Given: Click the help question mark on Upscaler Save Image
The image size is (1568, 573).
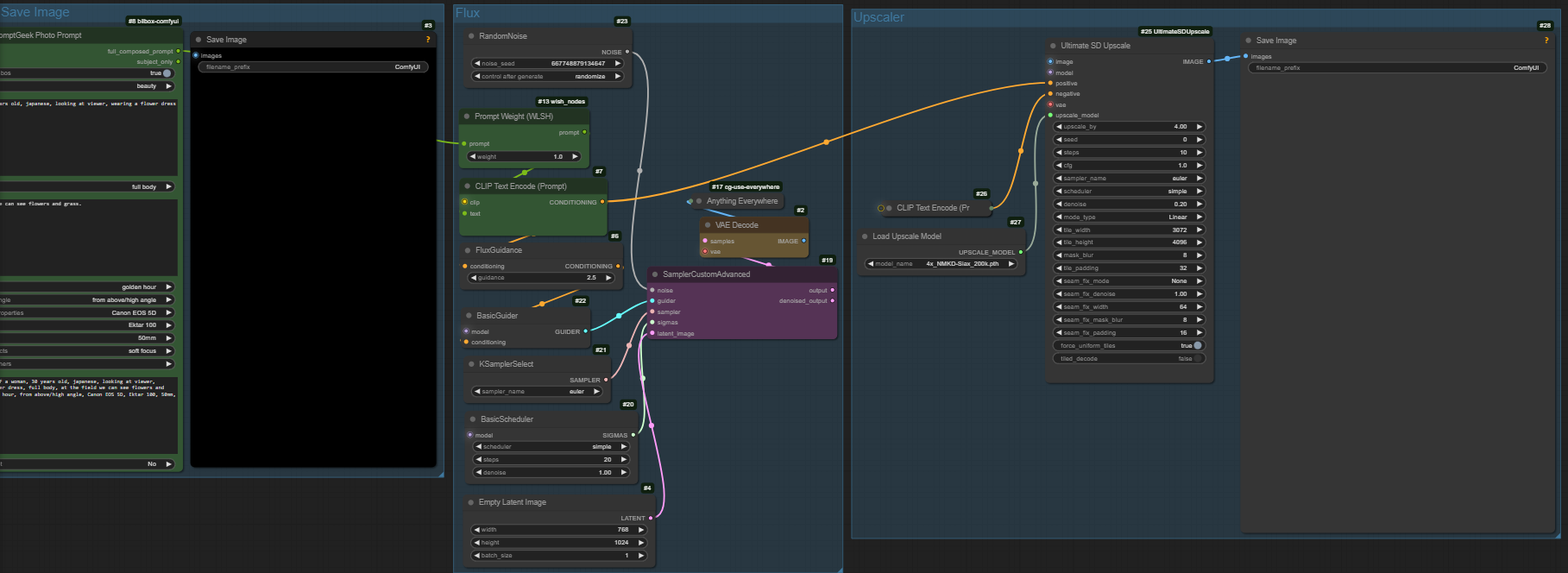Looking at the screenshot, I should [1546, 41].
